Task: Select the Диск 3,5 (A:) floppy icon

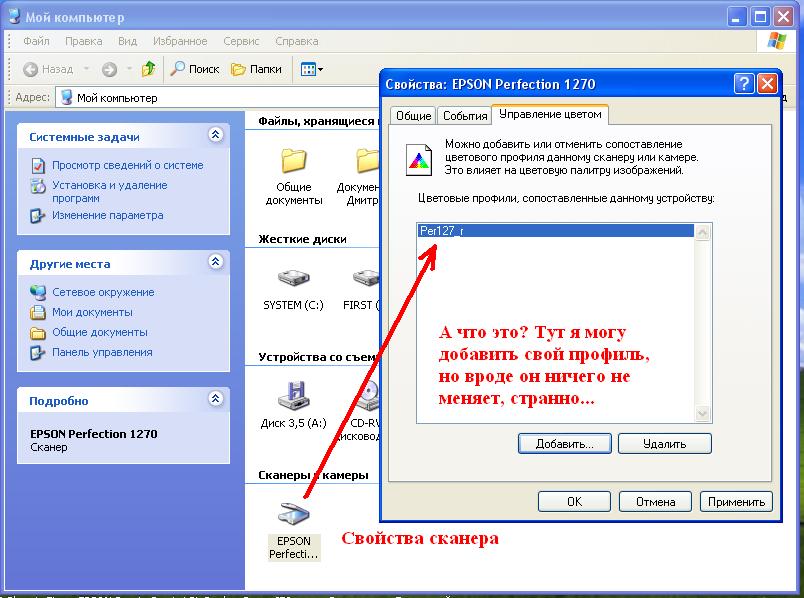Action: click(x=294, y=395)
